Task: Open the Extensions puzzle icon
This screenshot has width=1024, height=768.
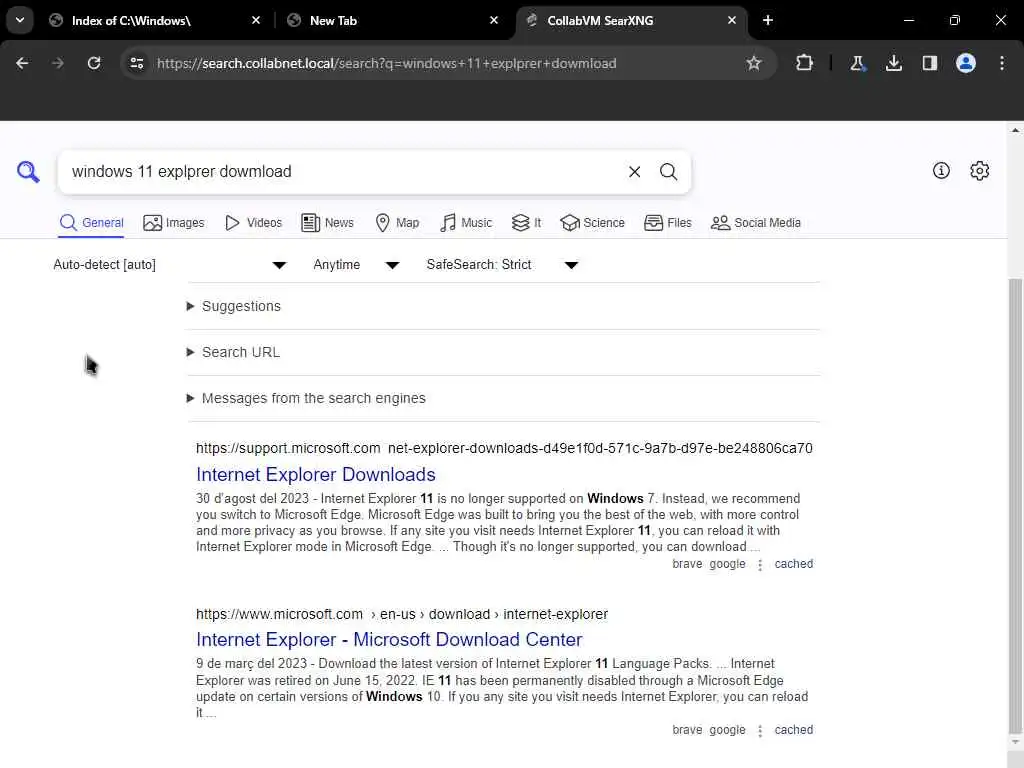Action: [805, 63]
